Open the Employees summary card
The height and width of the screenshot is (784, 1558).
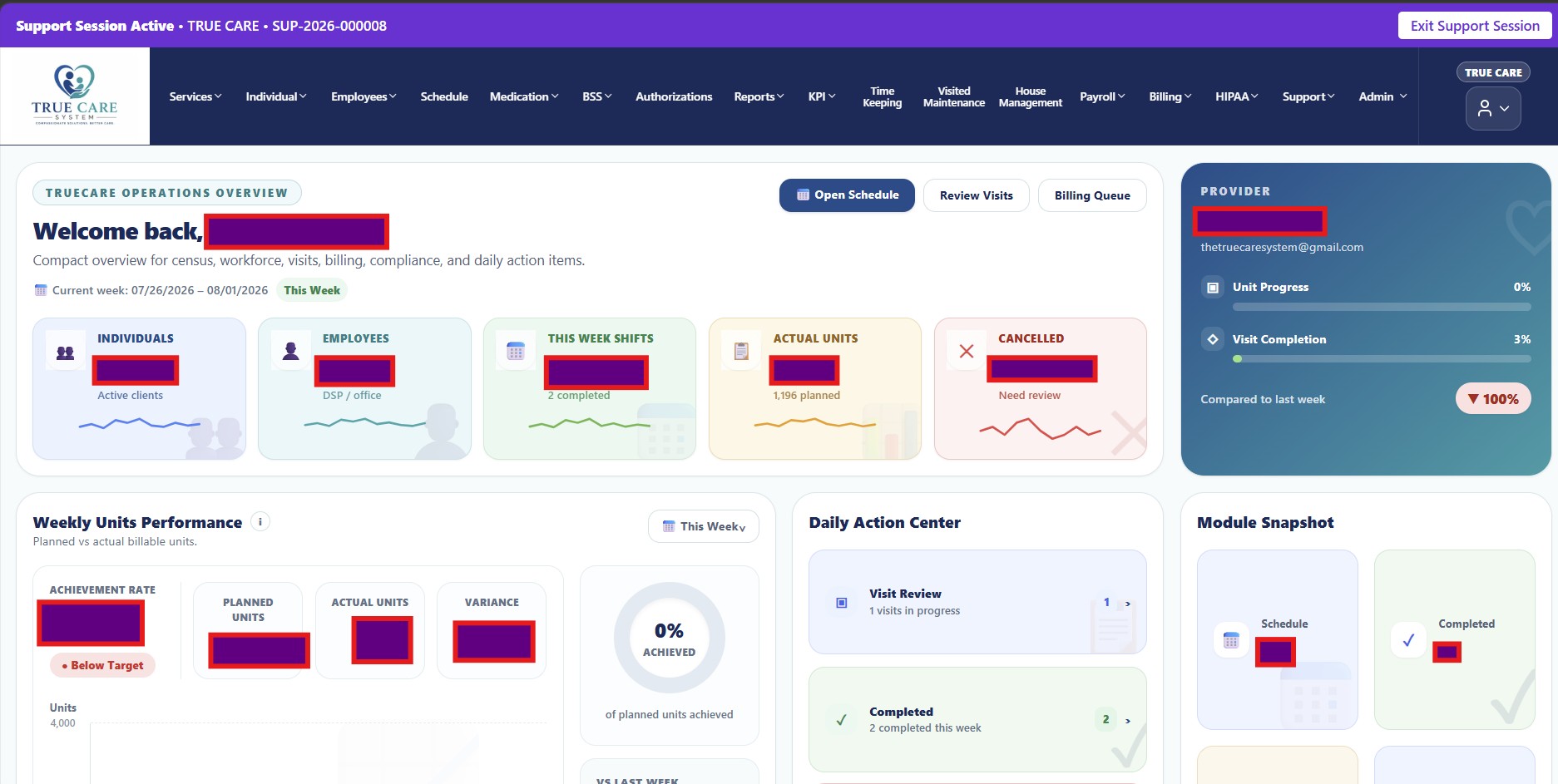364,388
